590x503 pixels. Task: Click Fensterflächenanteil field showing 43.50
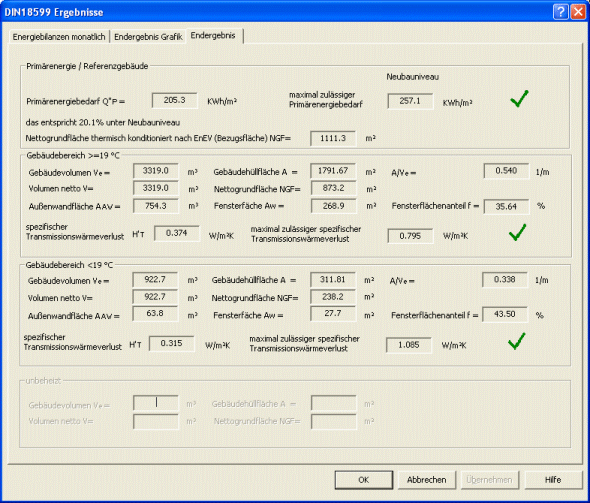coord(505,315)
